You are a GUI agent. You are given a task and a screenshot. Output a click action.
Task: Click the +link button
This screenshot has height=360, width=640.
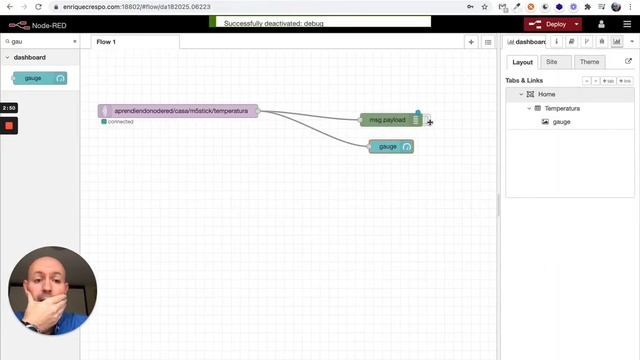pos(625,81)
